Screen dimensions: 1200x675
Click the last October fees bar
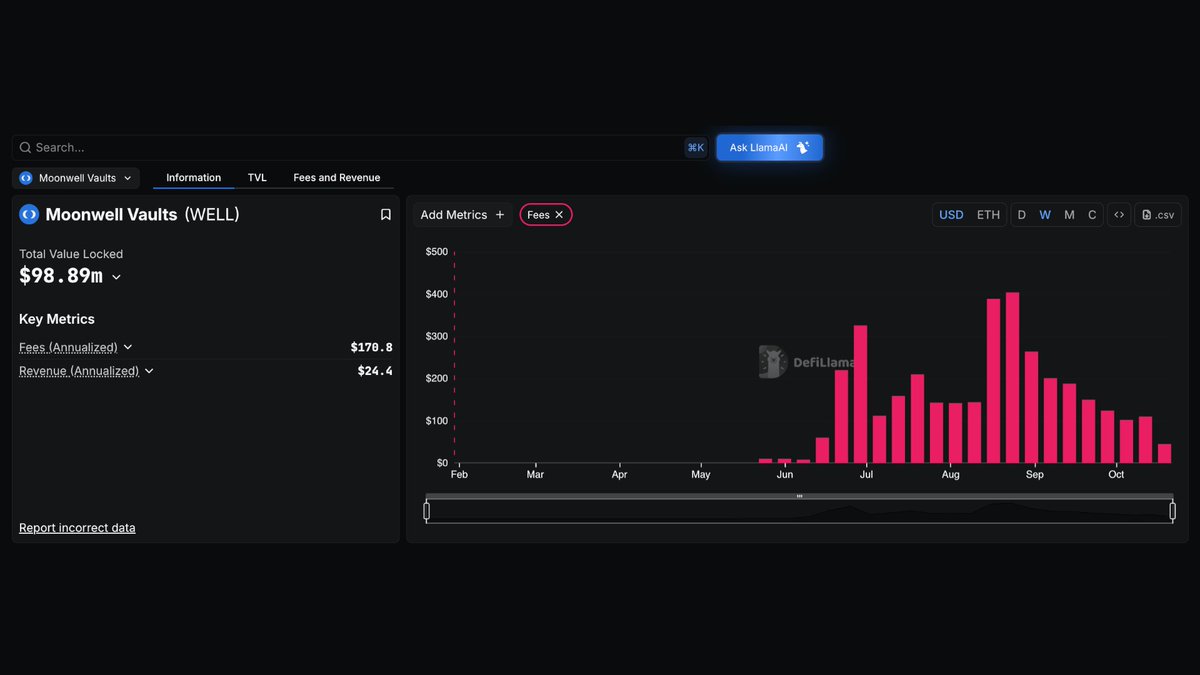pyautogui.click(x=1164, y=454)
